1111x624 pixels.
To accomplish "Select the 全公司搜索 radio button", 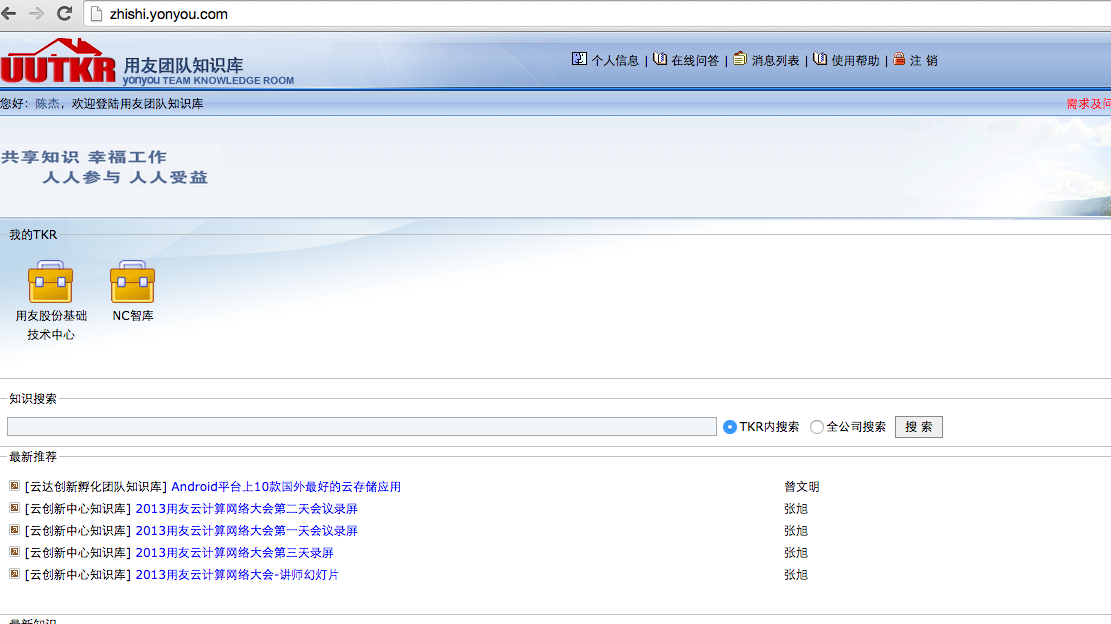I will 817,427.
